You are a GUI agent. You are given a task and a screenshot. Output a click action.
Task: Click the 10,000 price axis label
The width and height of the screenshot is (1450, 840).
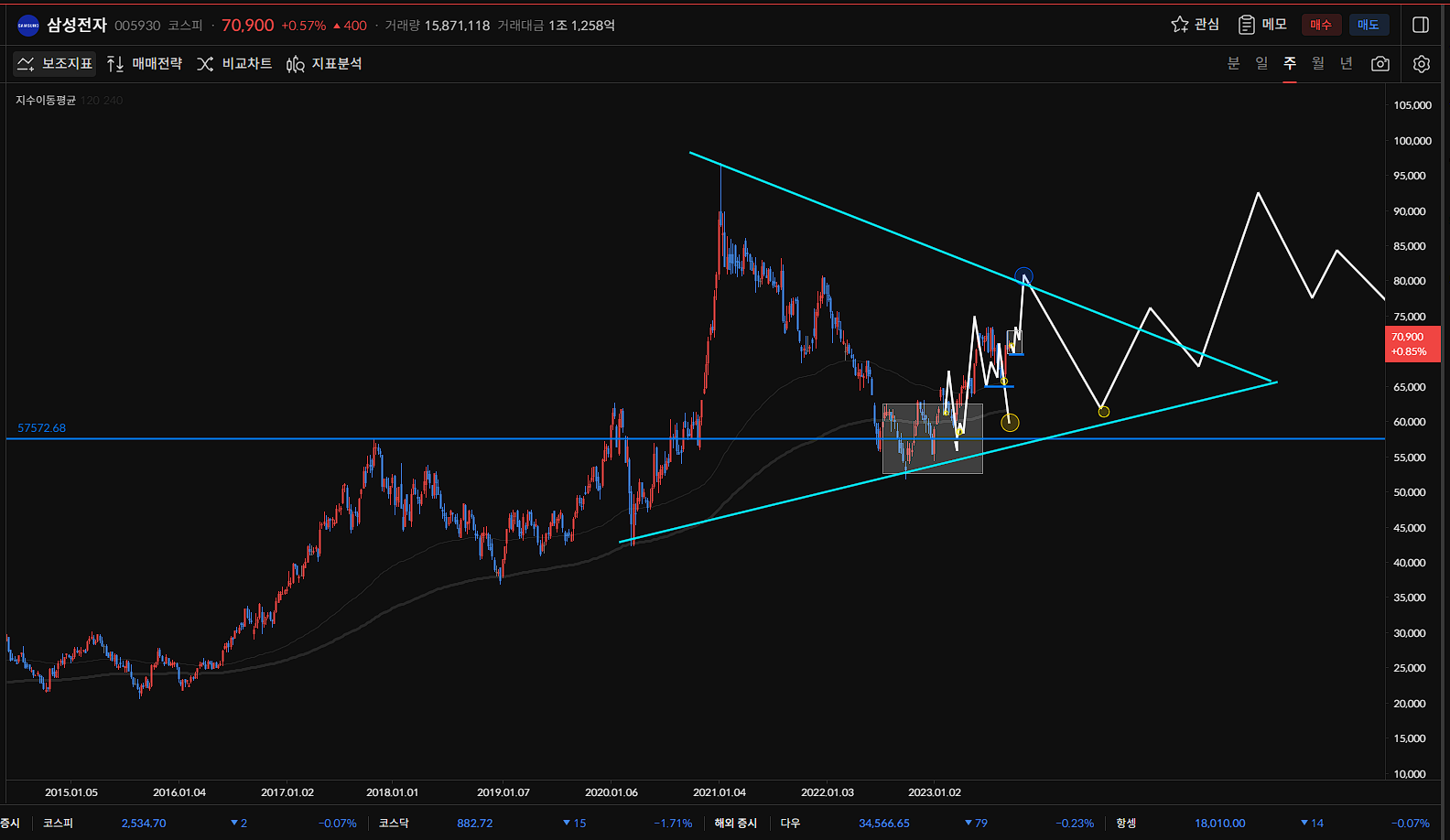click(1410, 774)
